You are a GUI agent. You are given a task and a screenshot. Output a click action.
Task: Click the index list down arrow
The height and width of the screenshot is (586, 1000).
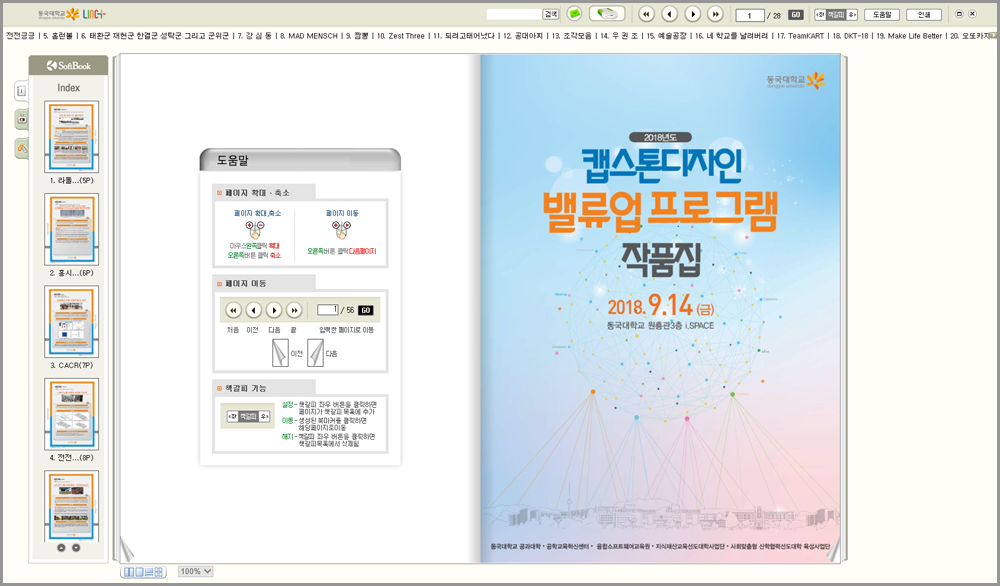click(x=76, y=547)
